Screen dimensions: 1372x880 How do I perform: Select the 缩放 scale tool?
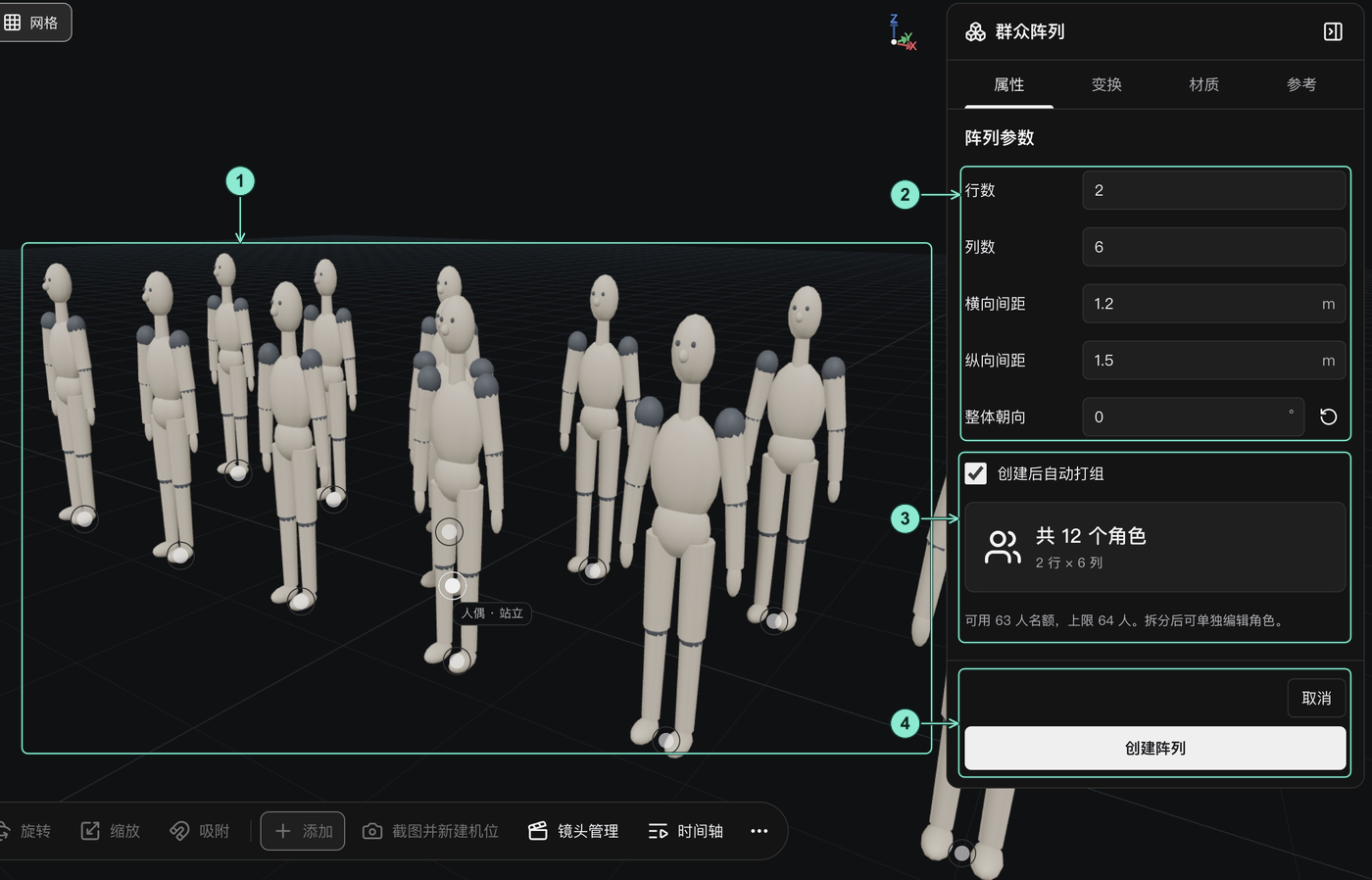coord(110,831)
